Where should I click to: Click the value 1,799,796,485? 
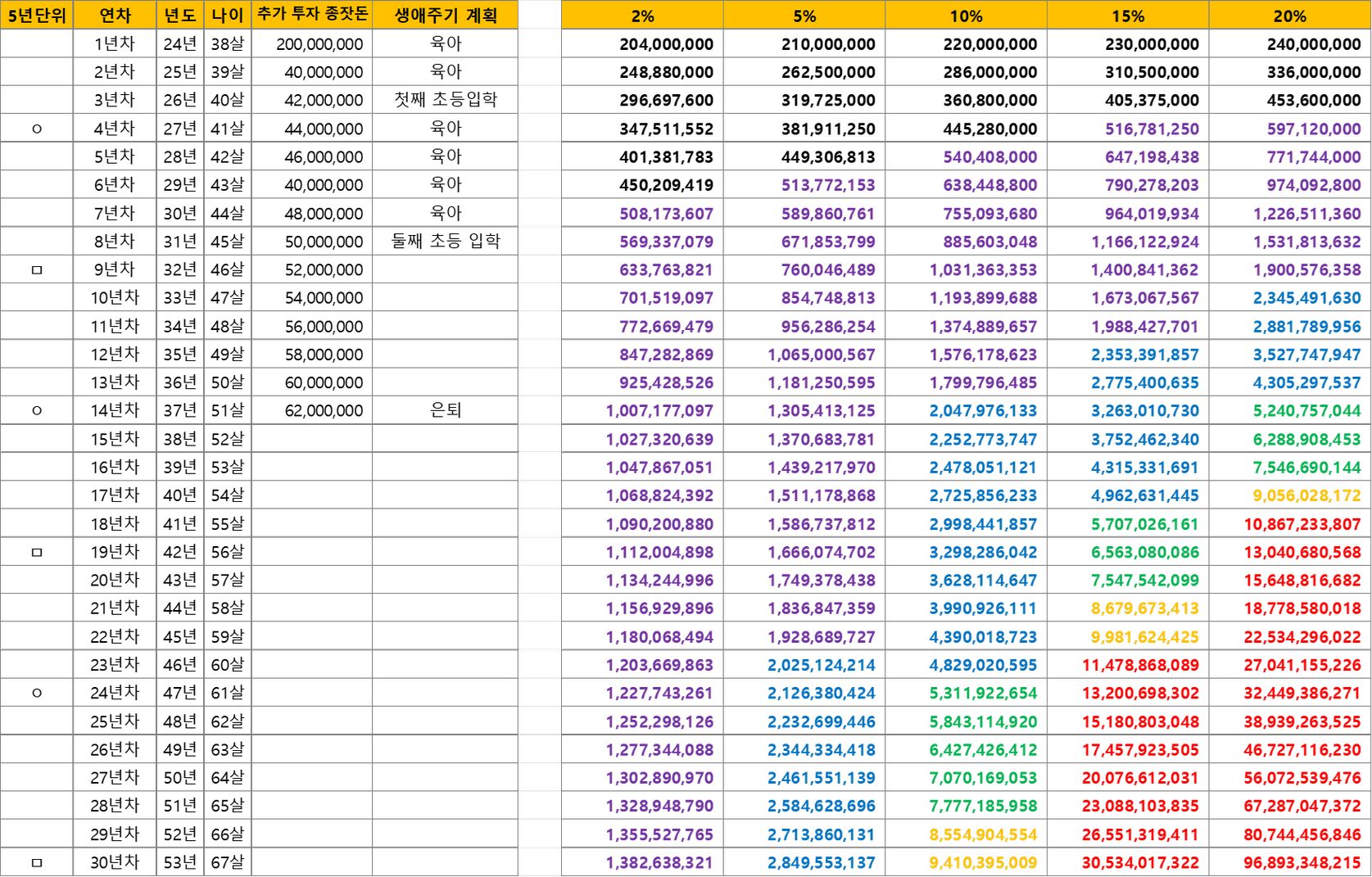click(983, 383)
